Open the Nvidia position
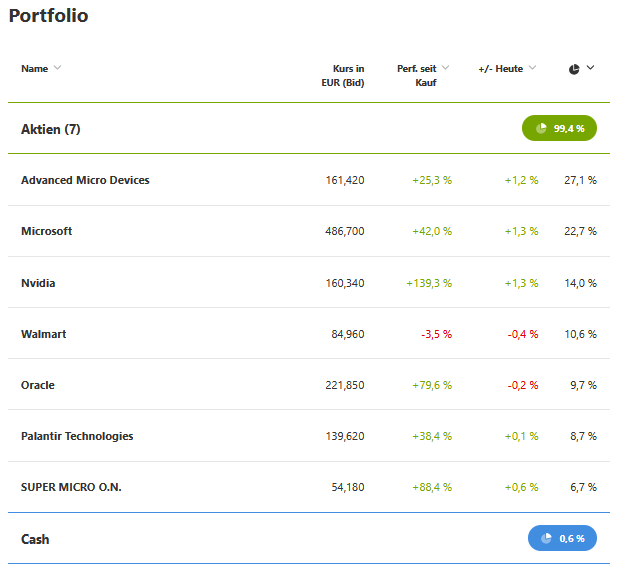The width and height of the screenshot is (636, 580). click(x=38, y=283)
